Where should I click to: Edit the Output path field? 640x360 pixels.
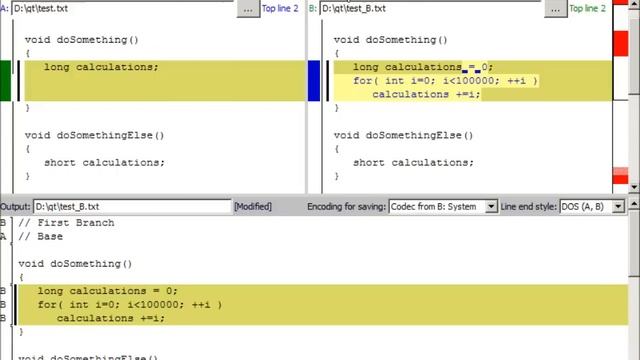tap(132, 207)
